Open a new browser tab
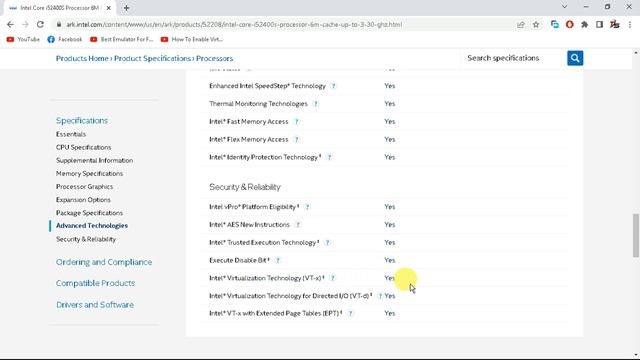Image resolution: width=640 pixels, height=360 pixels. click(x=127, y=8)
